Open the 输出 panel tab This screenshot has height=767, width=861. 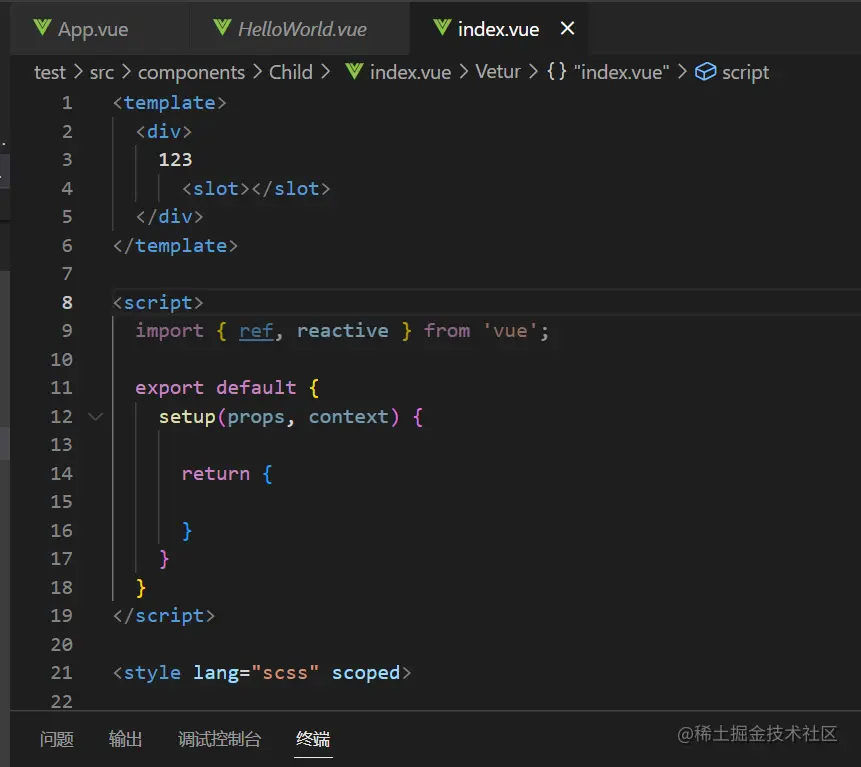(x=126, y=739)
